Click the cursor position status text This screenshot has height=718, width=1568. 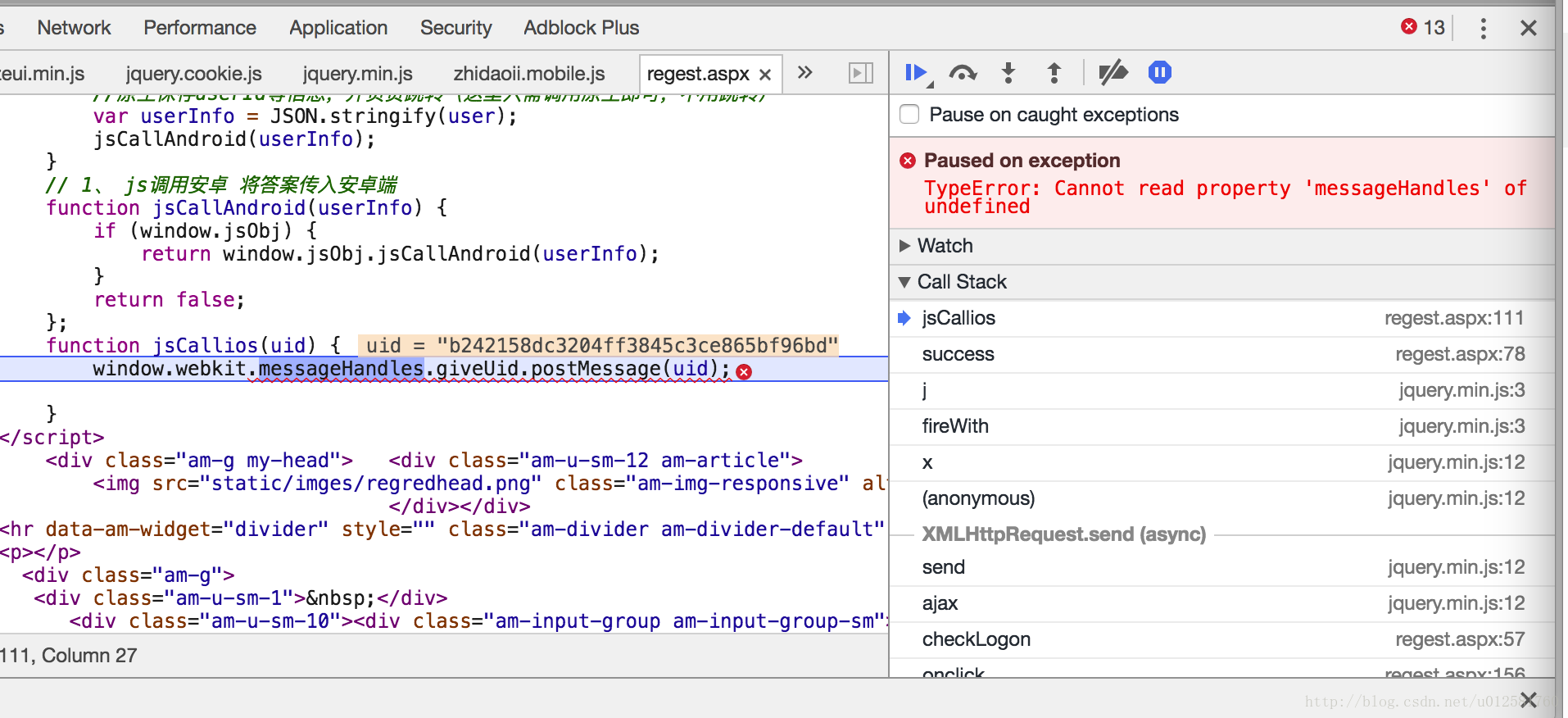point(69,656)
